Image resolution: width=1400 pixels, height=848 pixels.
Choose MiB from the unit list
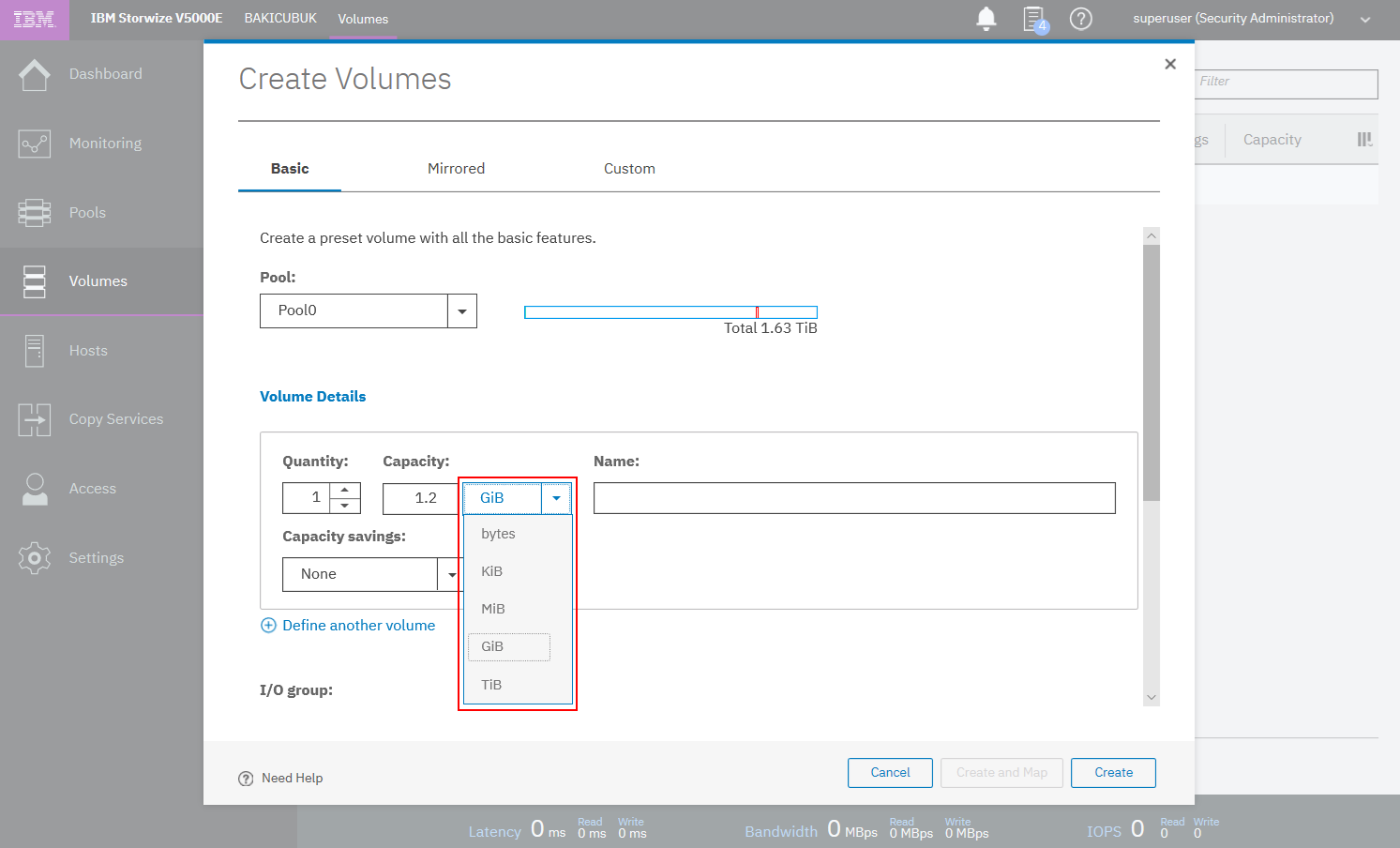492,609
